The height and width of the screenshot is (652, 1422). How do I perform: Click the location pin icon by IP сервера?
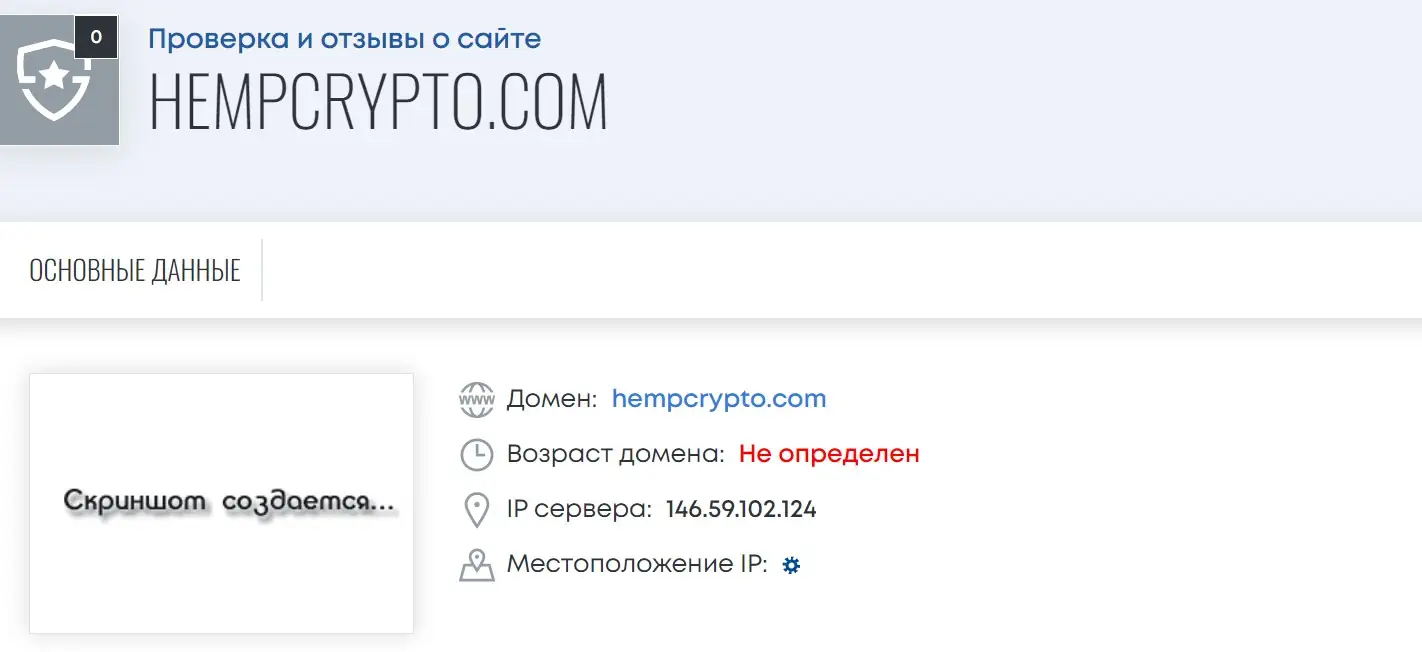click(477, 509)
